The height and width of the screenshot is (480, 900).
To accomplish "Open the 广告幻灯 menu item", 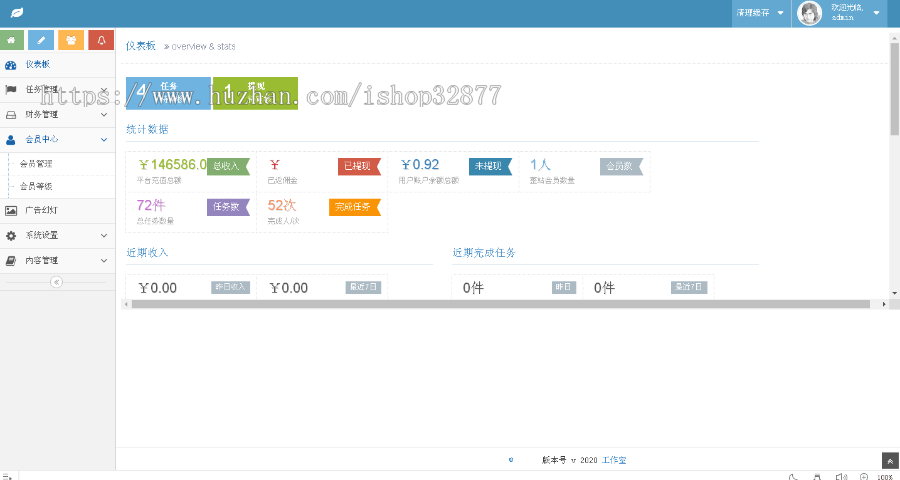I will [x=57, y=211].
